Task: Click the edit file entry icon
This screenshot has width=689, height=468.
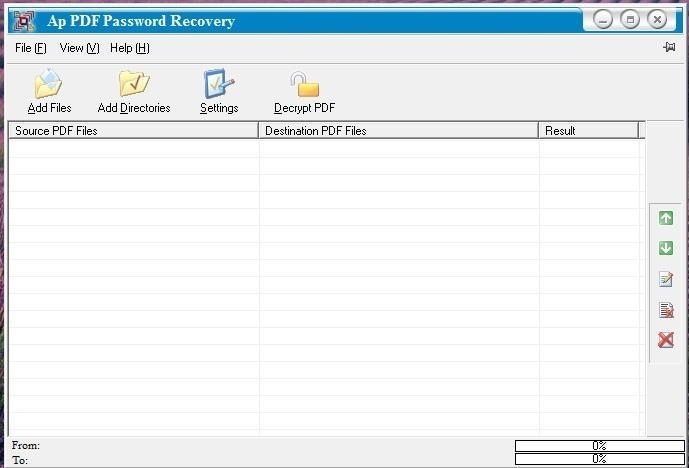Action: [666, 279]
